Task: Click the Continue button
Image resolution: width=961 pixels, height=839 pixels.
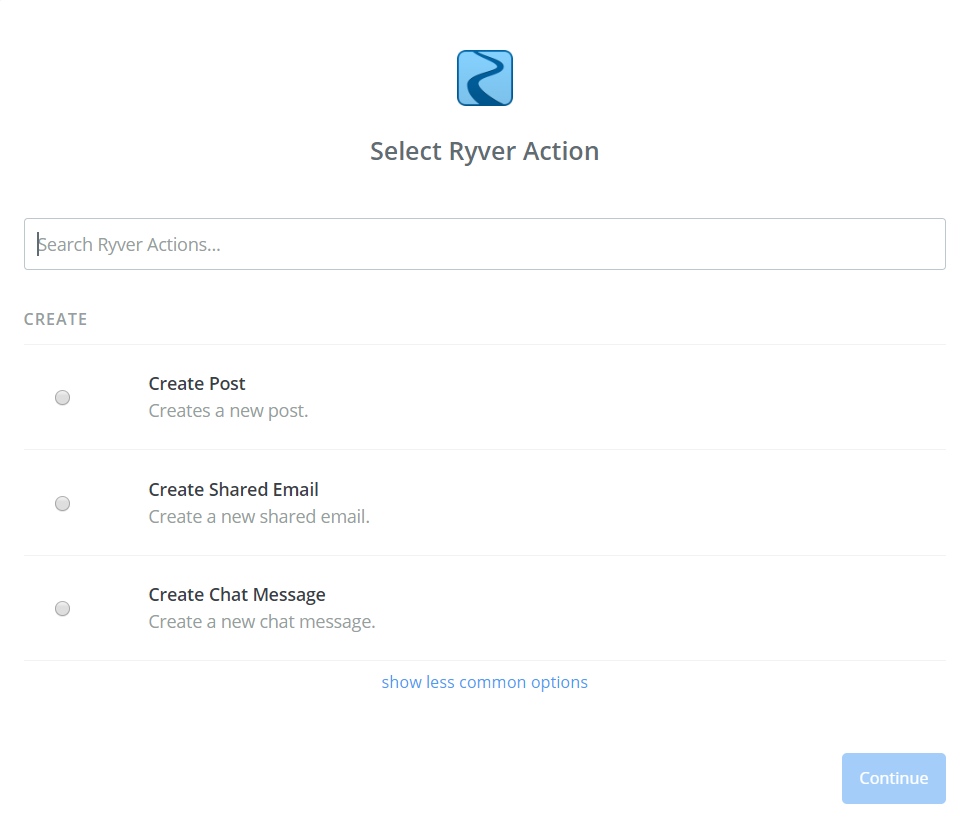Action: pos(894,778)
